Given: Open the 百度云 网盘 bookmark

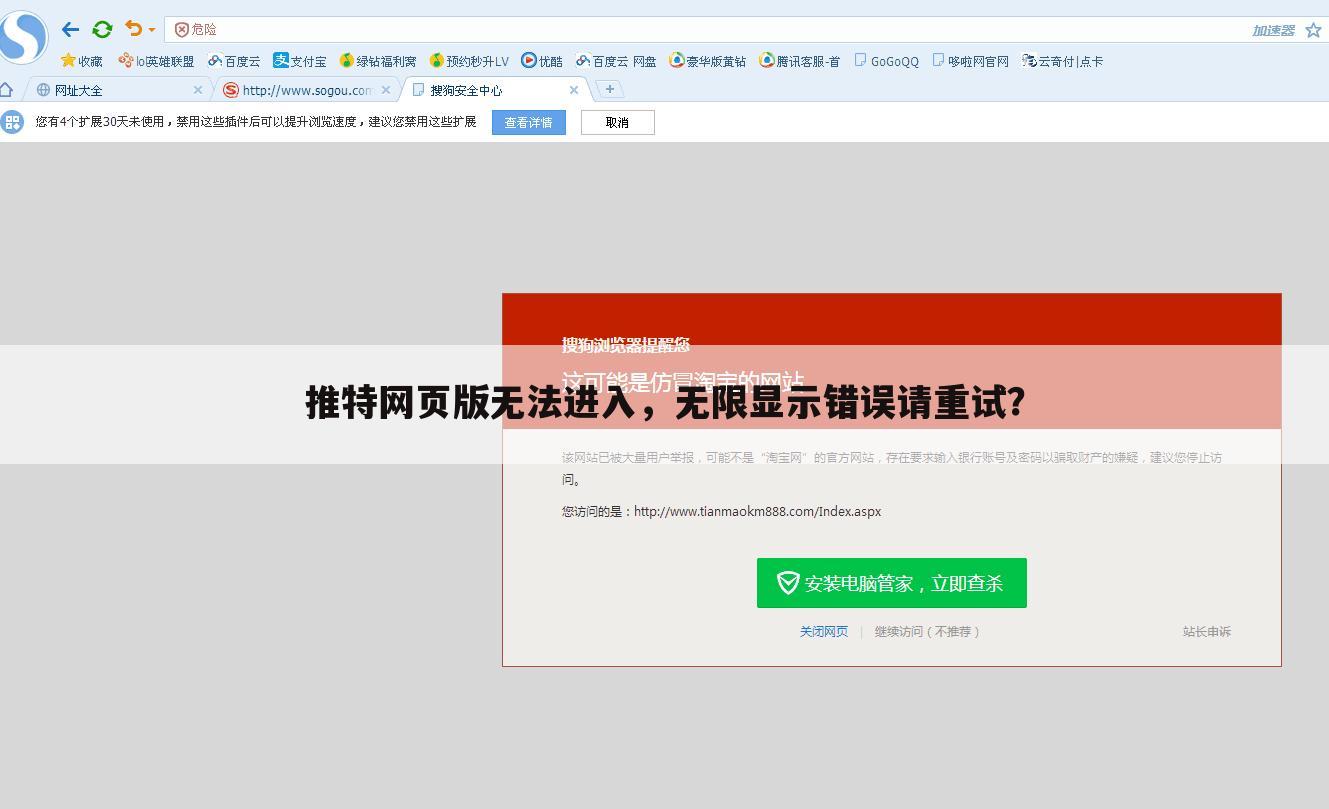Looking at the screenshot, I should click(x=616, y=61).
